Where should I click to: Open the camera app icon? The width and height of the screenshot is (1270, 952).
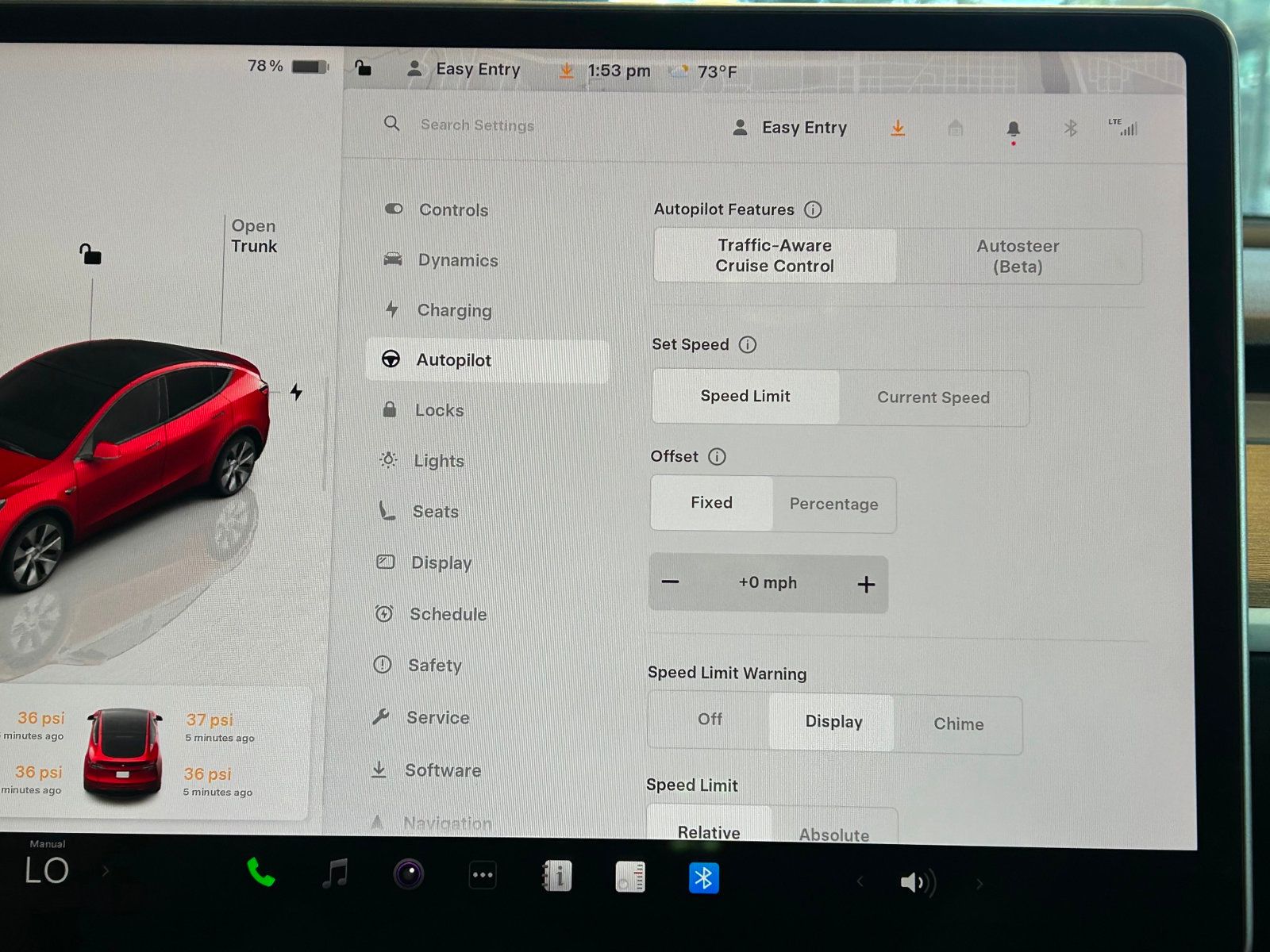[x=409, y=875]
